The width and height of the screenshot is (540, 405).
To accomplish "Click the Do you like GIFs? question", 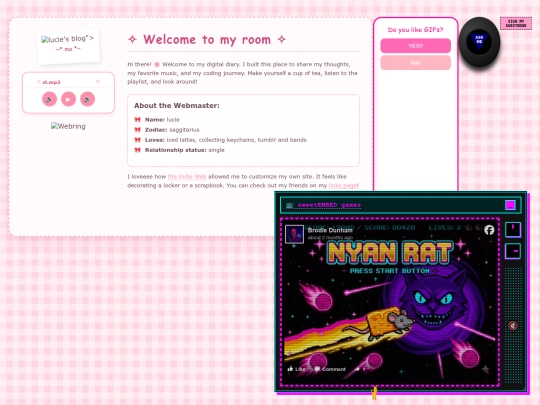I will coord(415,30).
